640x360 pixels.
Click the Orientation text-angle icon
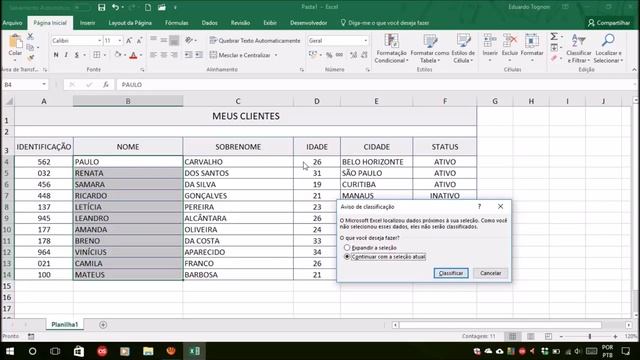[189, 40]
